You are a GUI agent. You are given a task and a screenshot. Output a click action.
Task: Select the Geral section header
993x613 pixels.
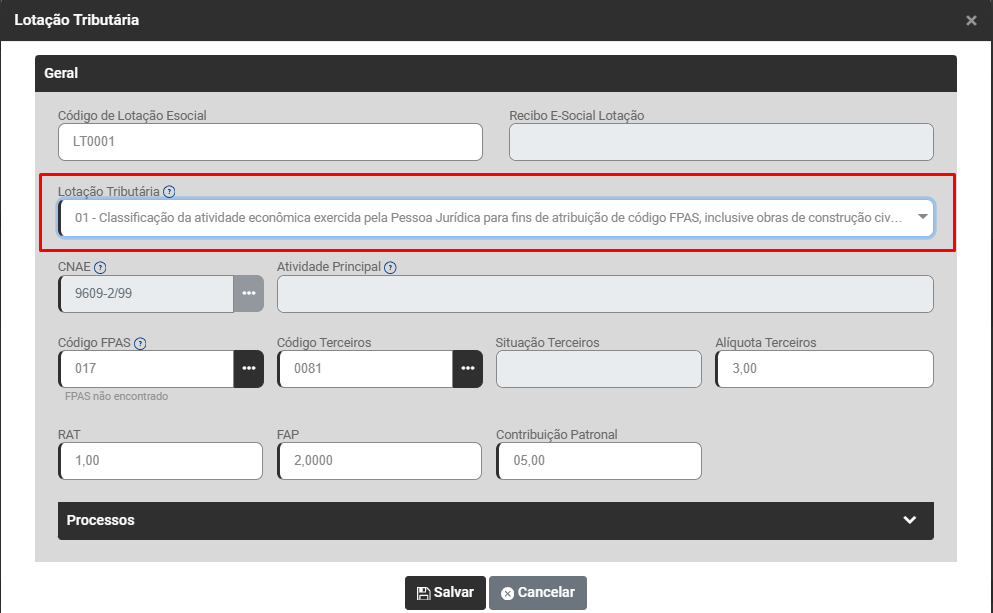(x=496, y=73)
